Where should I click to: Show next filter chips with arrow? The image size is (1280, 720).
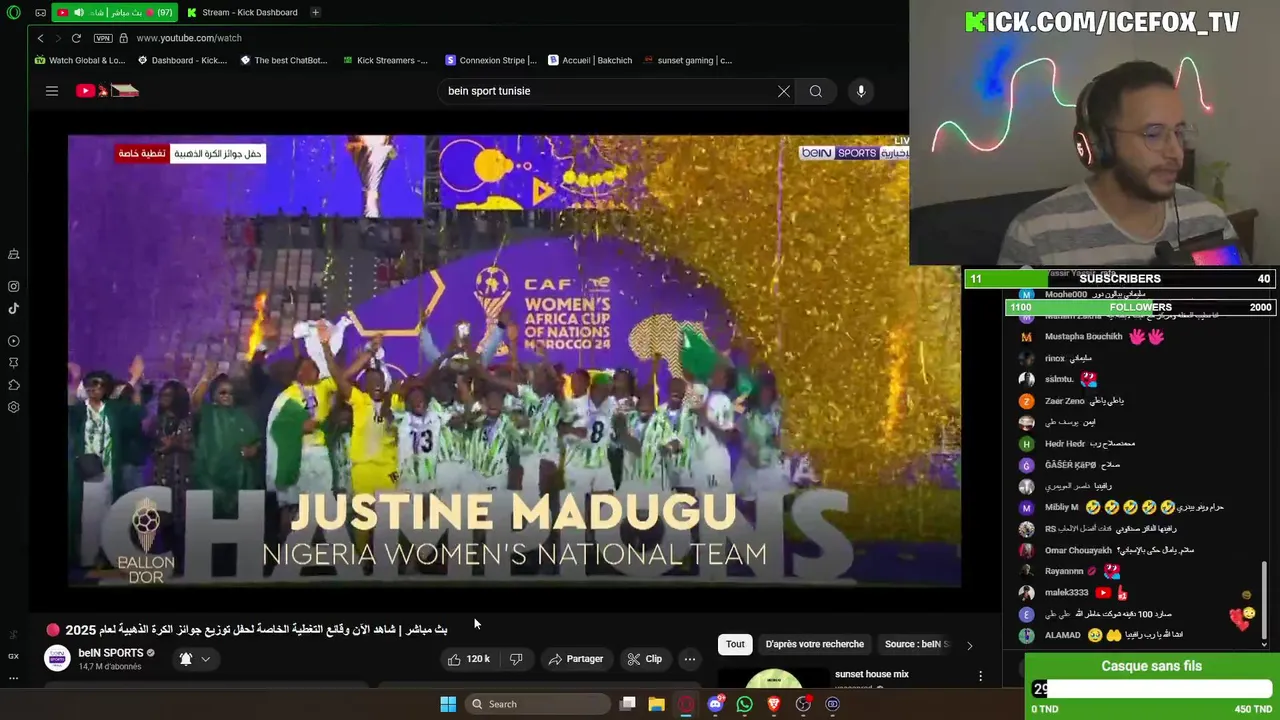pos(969,645)
